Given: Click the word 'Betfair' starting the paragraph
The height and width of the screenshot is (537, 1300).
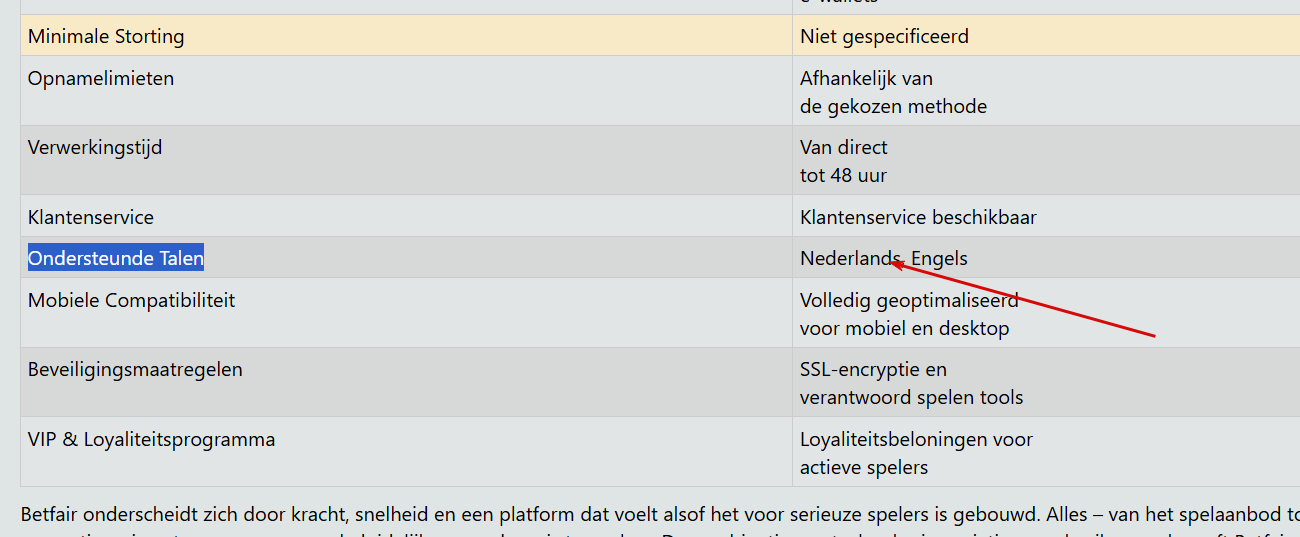Looking at the screenshot, I should tap(49, 515).
